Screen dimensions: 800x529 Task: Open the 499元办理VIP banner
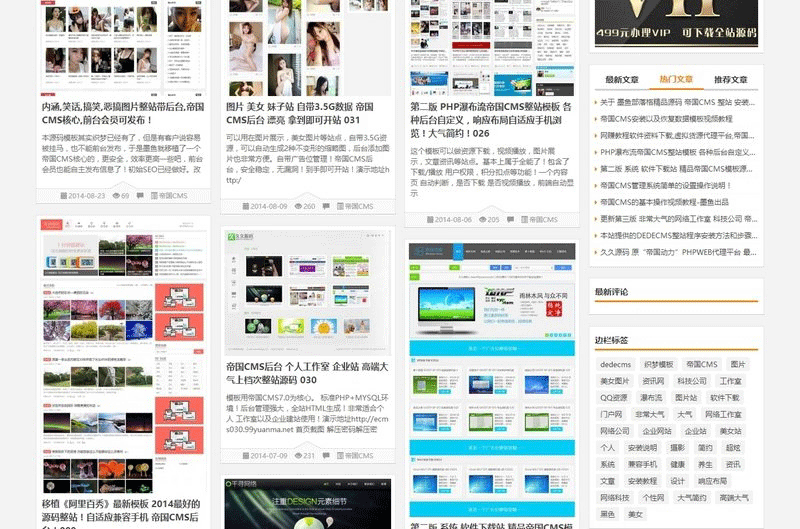click(x=677, y=23)
